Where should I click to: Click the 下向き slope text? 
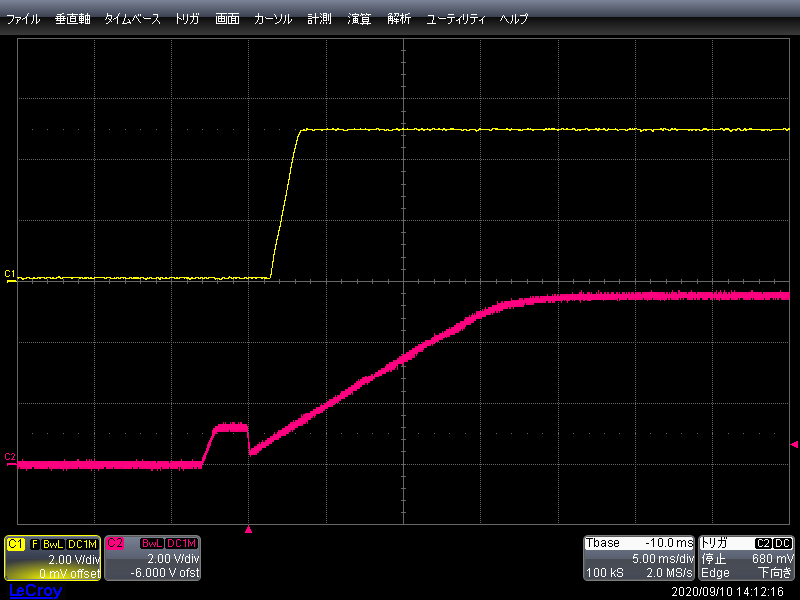point(776,572)
